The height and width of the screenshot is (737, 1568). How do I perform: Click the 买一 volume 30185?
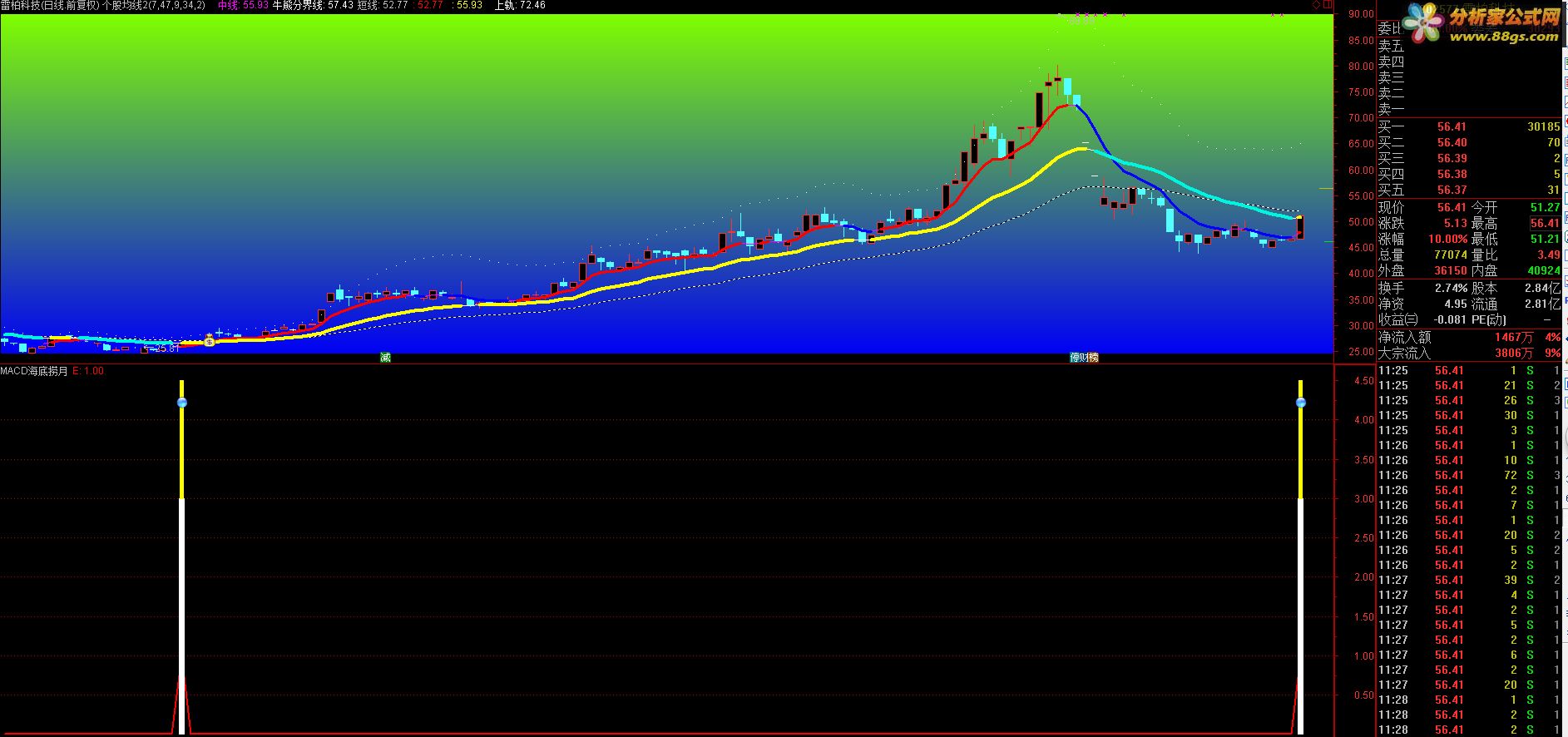(x=1543, y=127)
